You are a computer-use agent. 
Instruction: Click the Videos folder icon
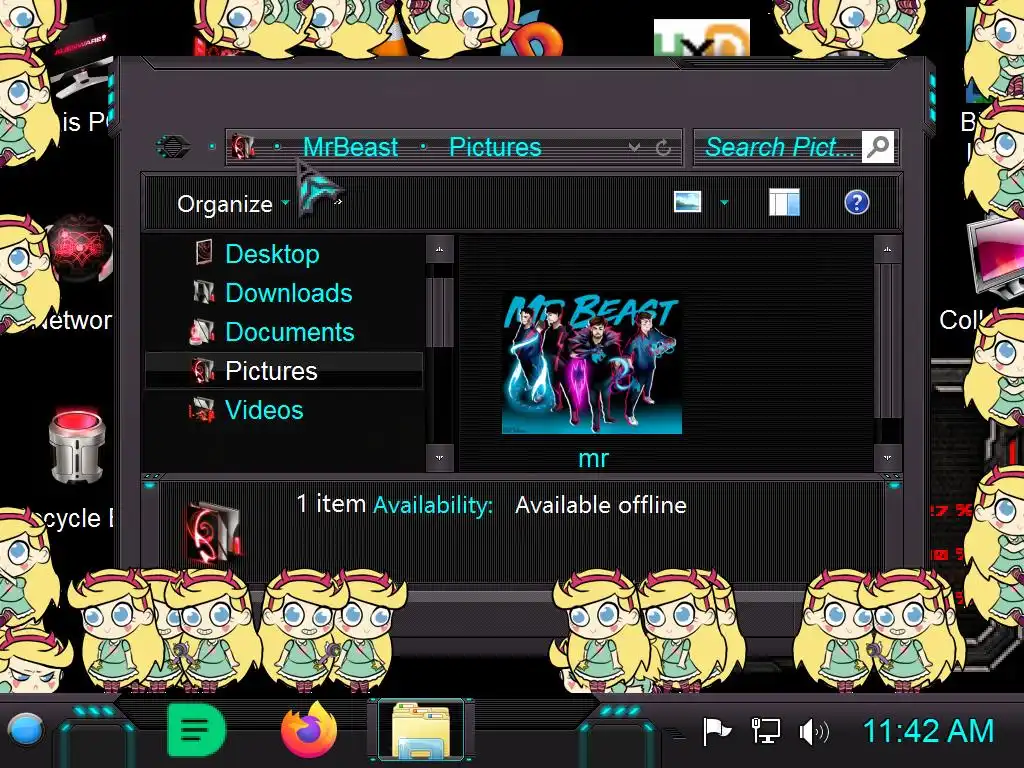[x=202, y=410]
